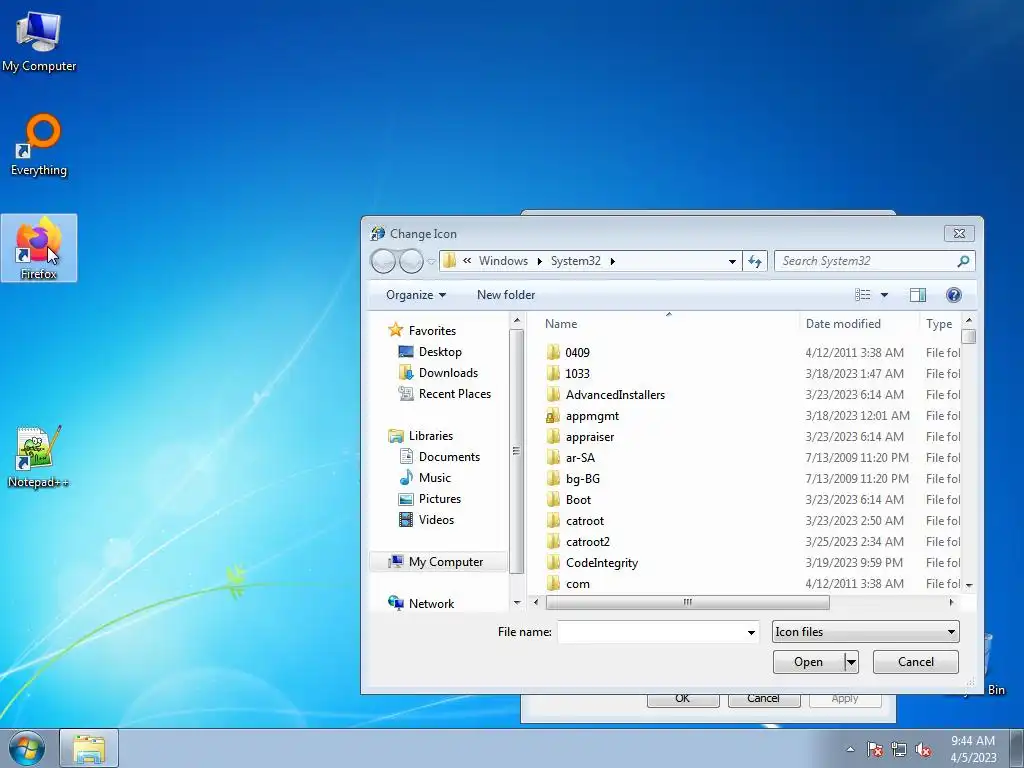Click the Refresh button next to address bar
The image size is (1024, 768).
point(755,261)
